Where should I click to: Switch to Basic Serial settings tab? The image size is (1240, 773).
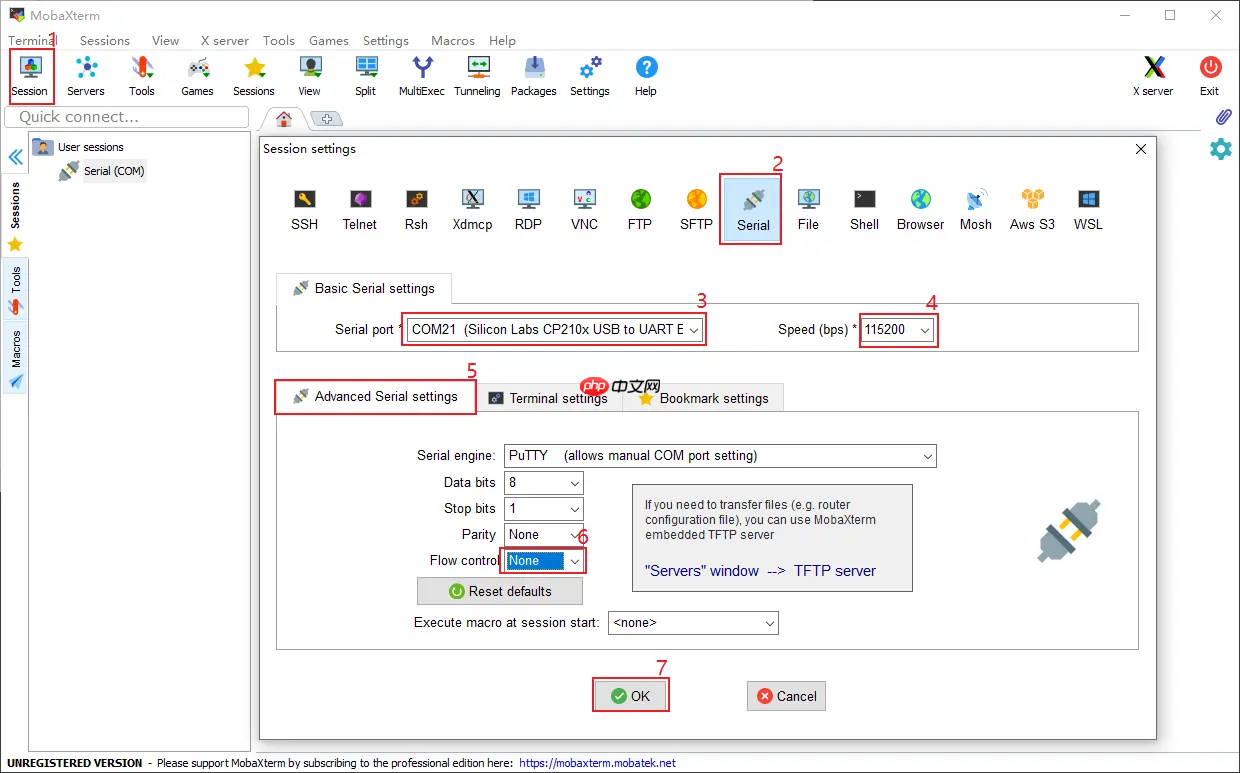tap(364, 288)
